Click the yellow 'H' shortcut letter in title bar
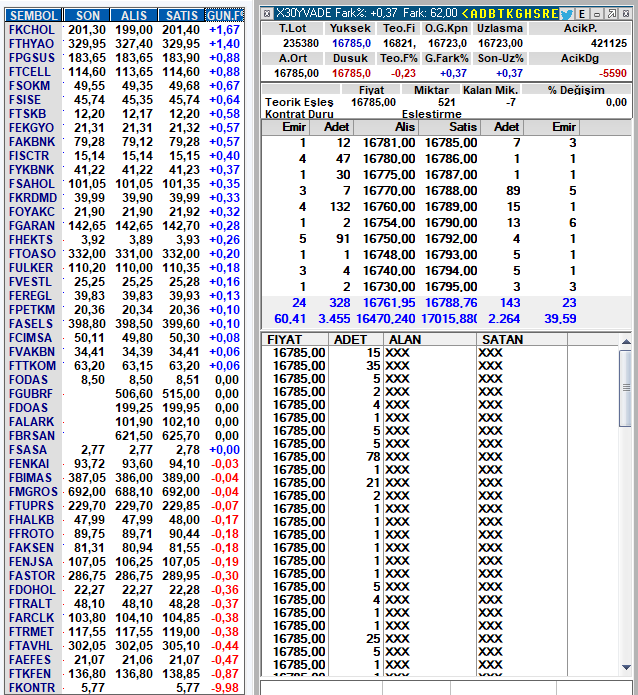 point(528,14)
